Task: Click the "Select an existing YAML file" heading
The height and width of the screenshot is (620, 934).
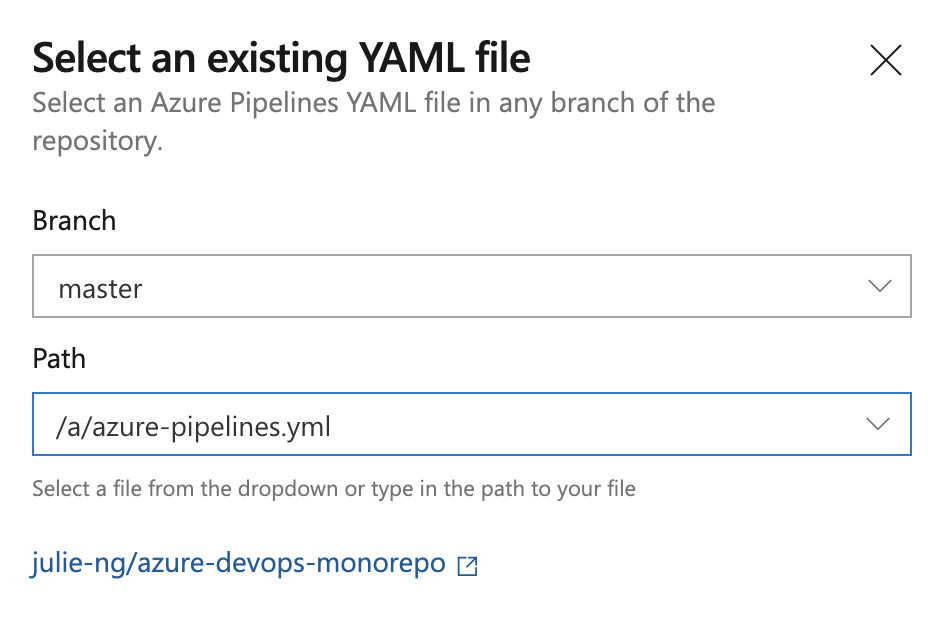Action: click(281, 59)
